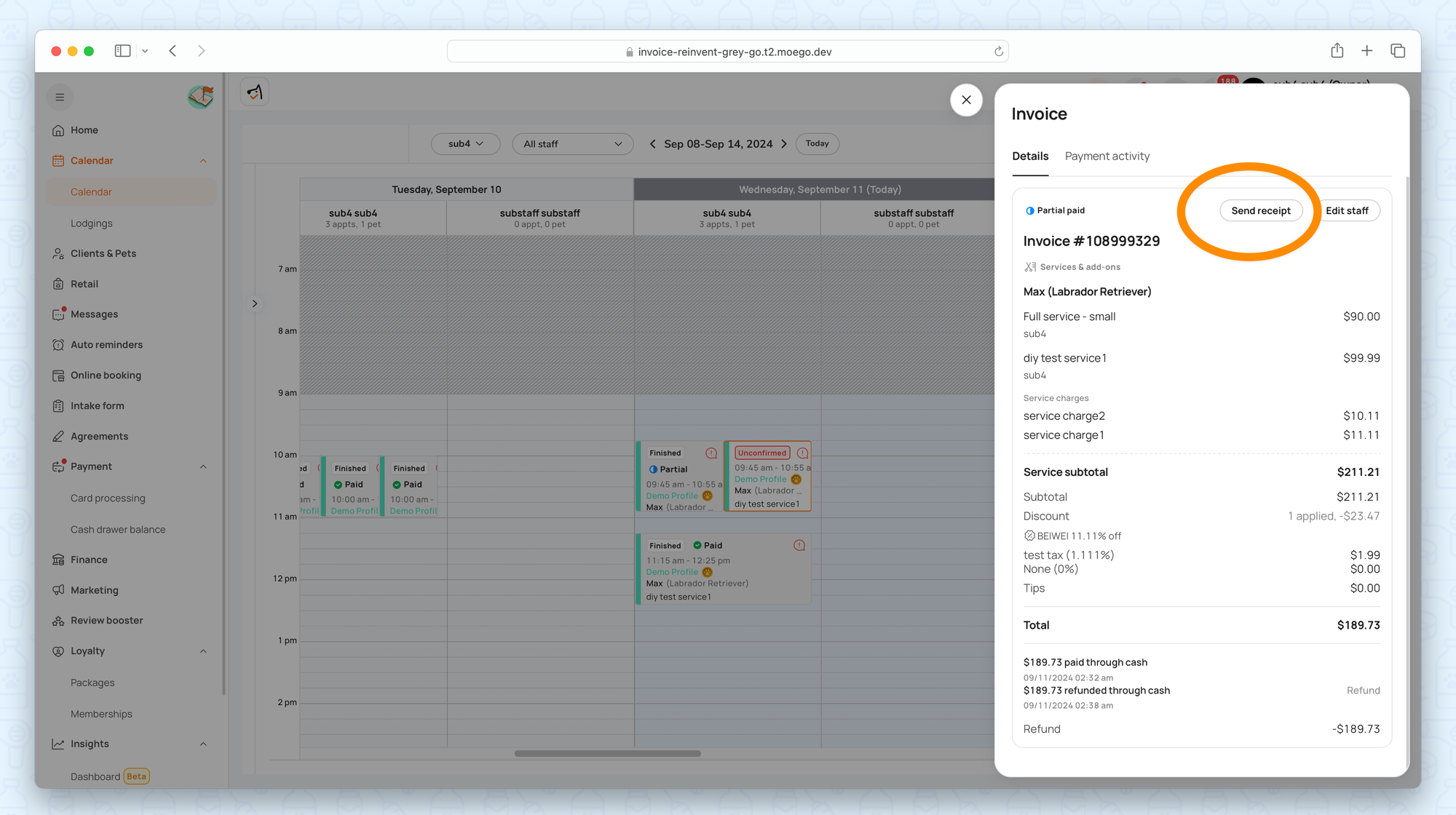Collapse the Payment sidebar section
The image size is (1456, 815).
(x=203, y=467)
